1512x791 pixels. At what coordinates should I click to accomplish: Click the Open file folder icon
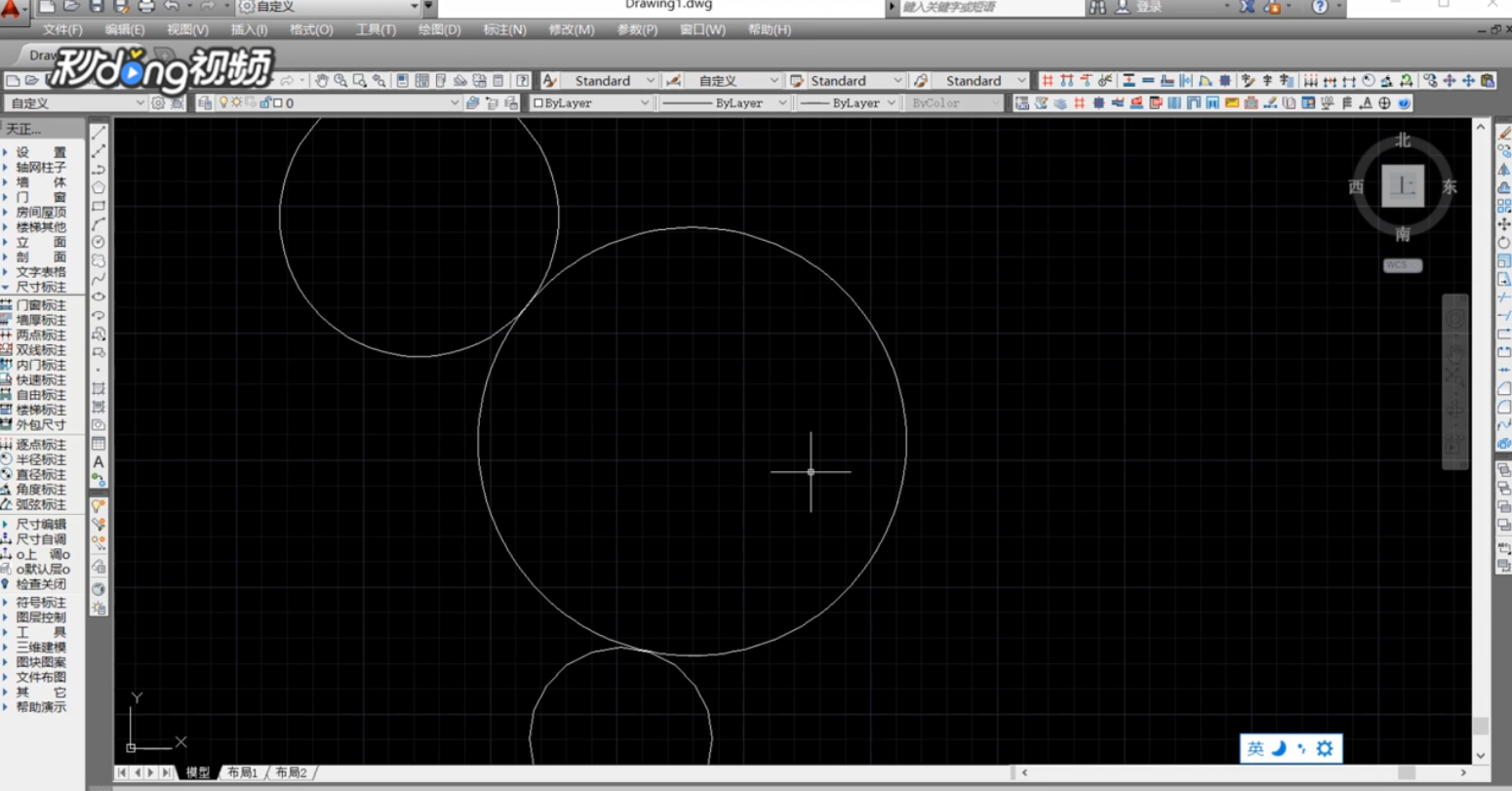coord(71,6)
